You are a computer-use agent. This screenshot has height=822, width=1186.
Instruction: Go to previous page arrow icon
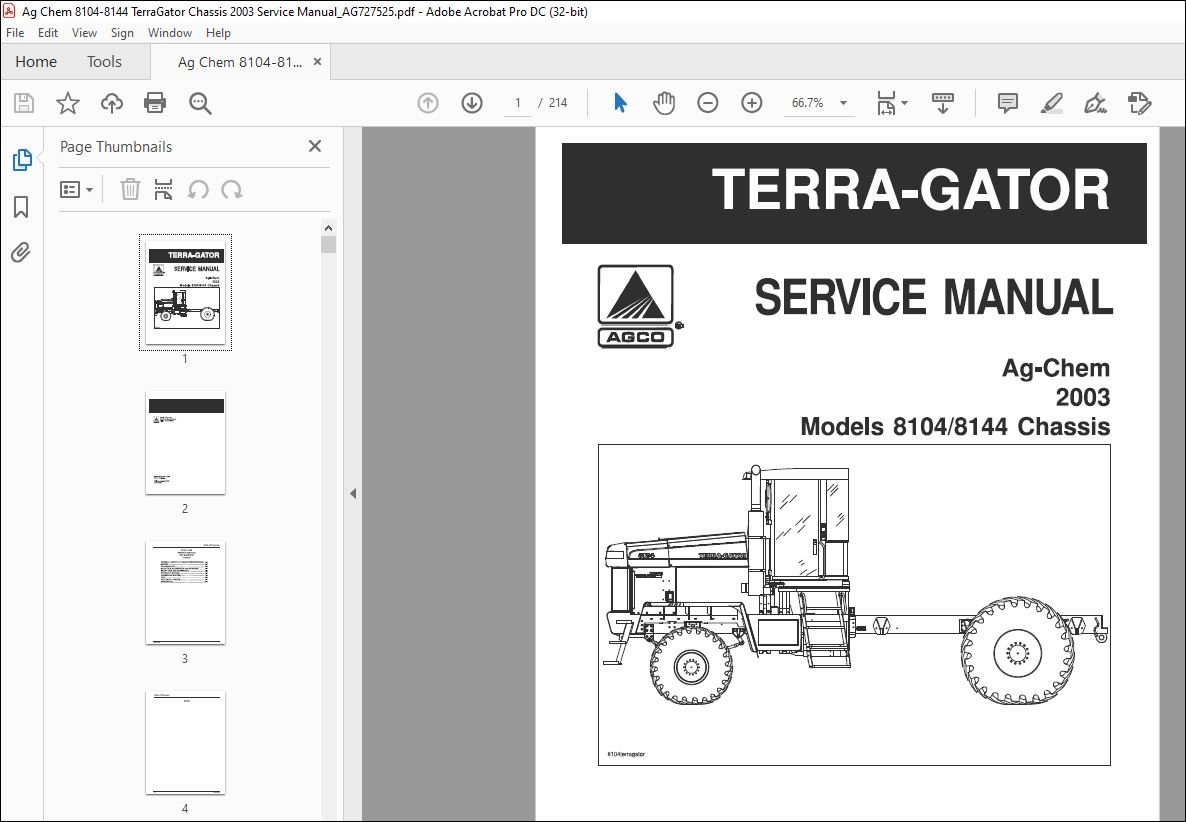[x=428, y=103]
